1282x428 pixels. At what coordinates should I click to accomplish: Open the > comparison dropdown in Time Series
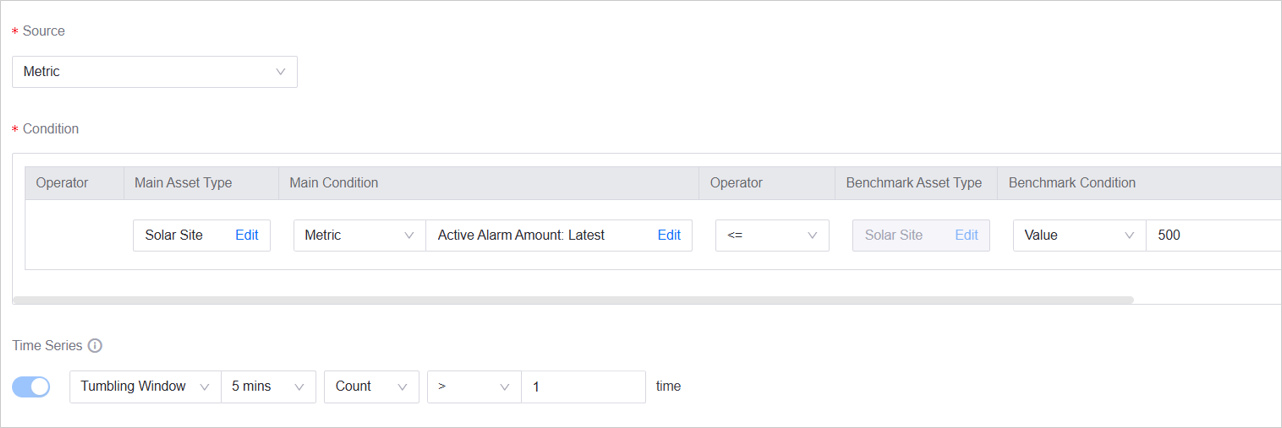(x=474, y=387)
